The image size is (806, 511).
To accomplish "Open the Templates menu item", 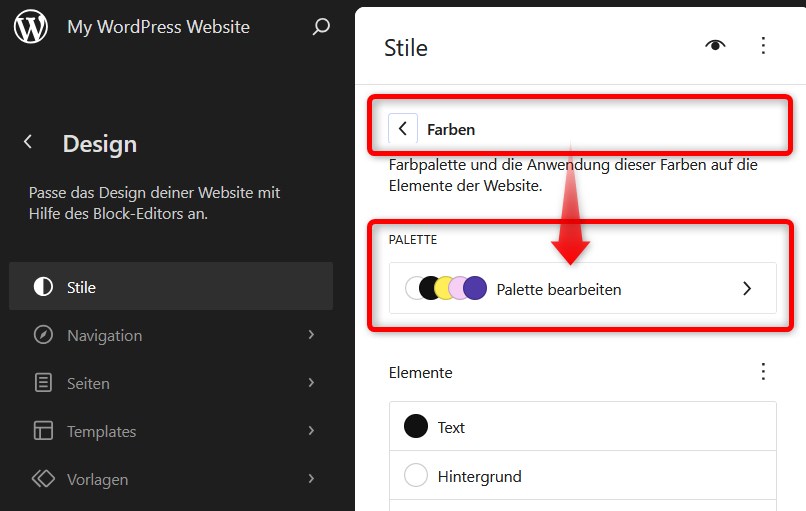I will 171,430.
